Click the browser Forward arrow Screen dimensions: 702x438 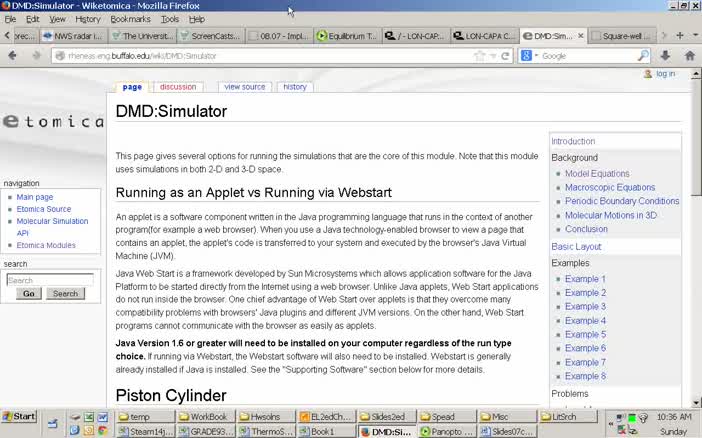point(37,56)
